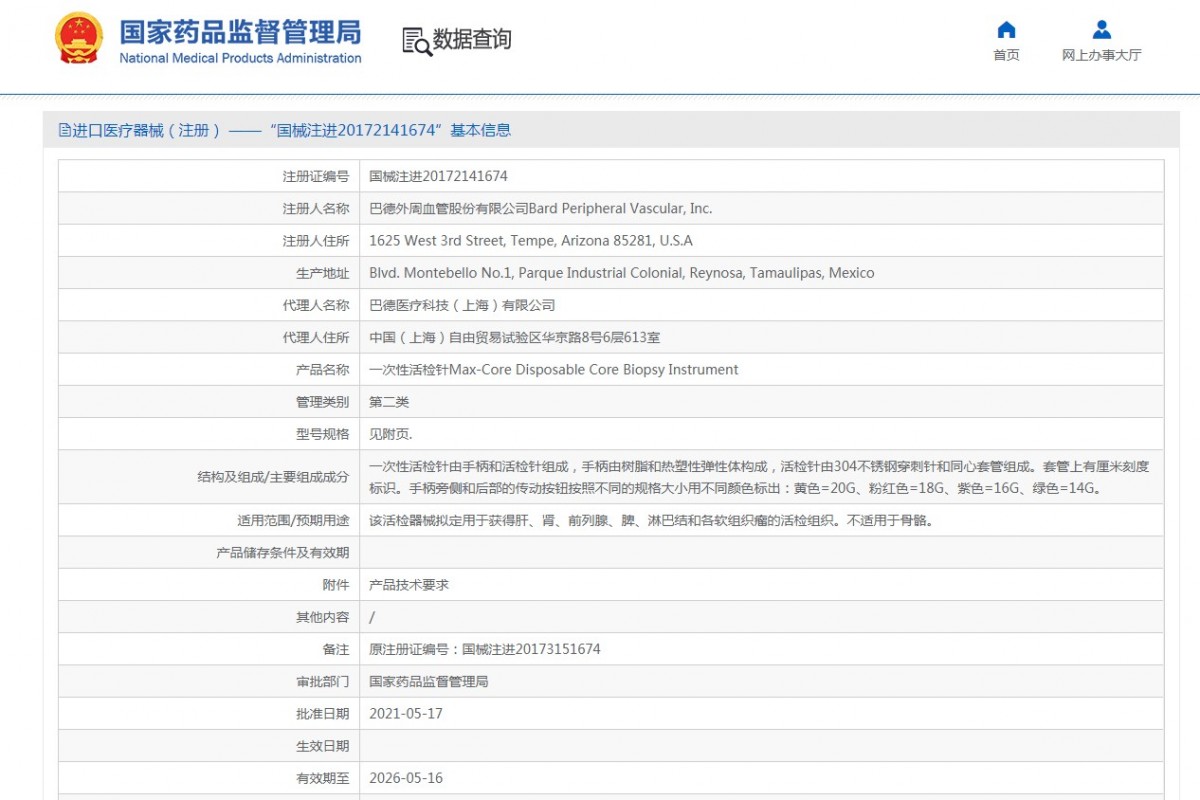Image resolution: width=1200 pixels, height=800 pixels.
Task: Click the 注册证编号 label
Action: click(316, 176)
